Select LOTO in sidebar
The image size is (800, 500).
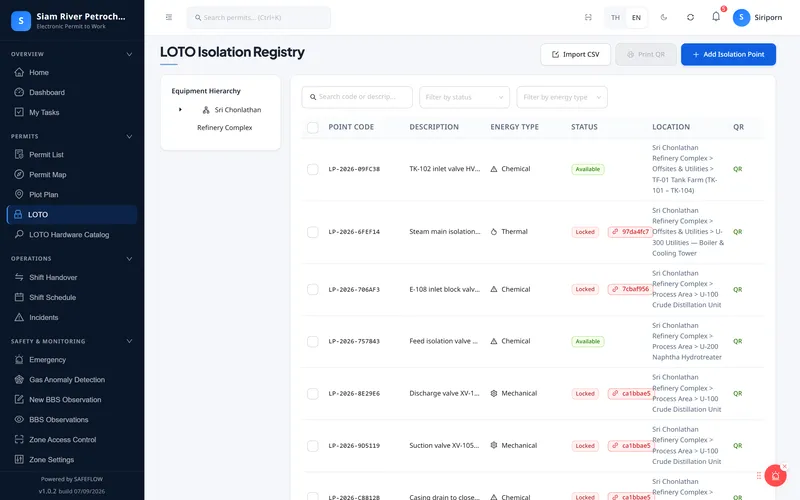pos(72,215)
